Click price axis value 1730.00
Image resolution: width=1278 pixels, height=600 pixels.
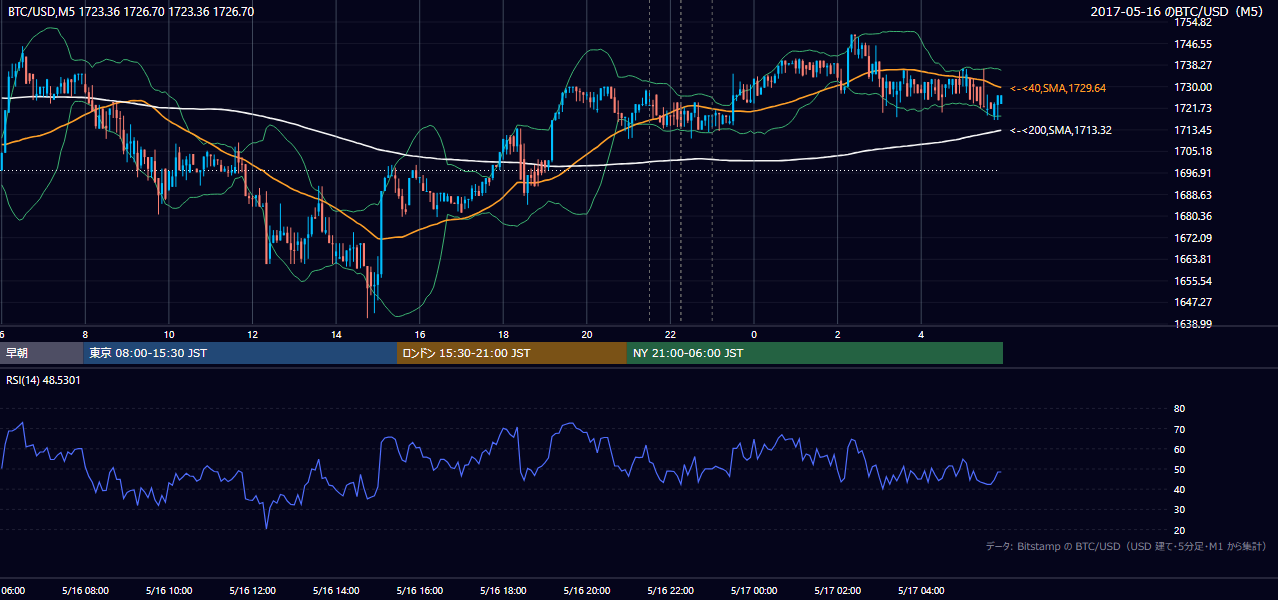pos(1193,87)
